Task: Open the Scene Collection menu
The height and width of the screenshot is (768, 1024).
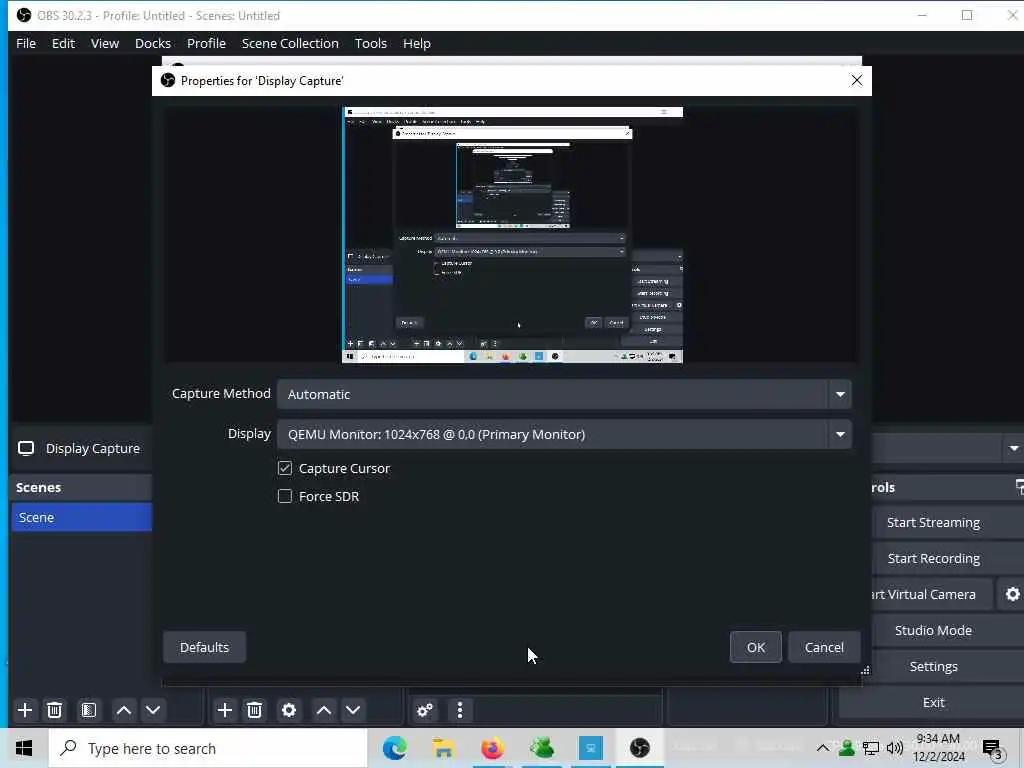Action: (x=290, y=43)
